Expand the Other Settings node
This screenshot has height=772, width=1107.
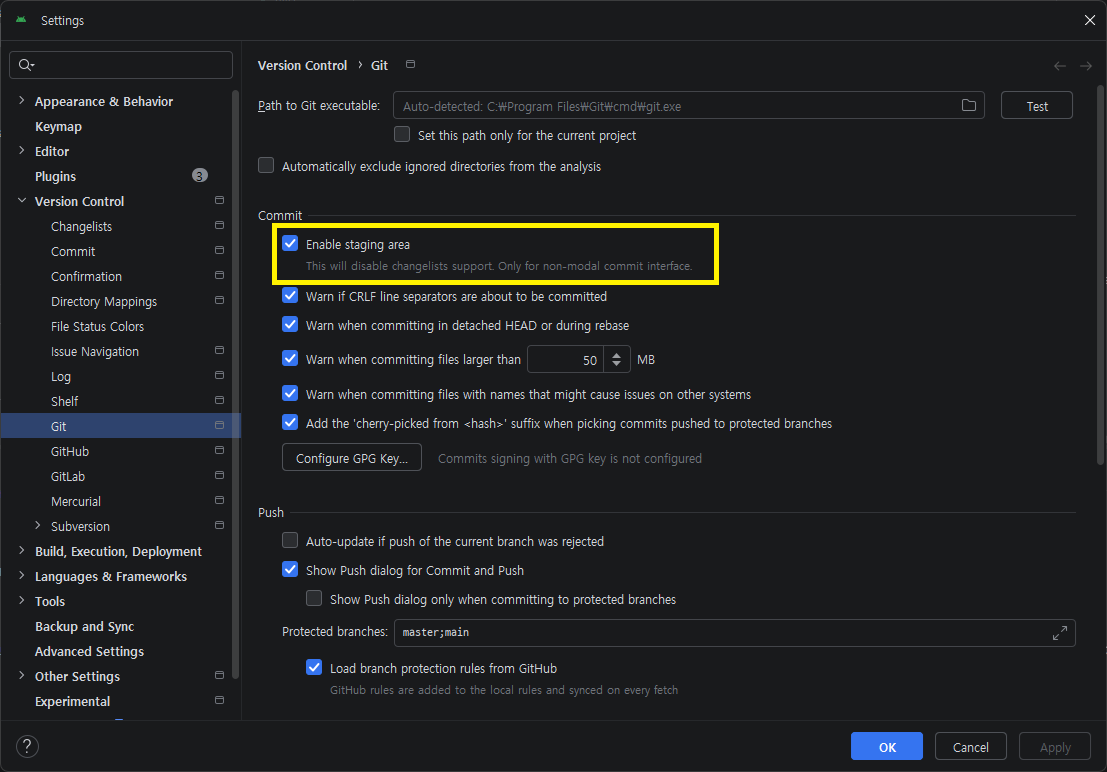tap(21, 676)
